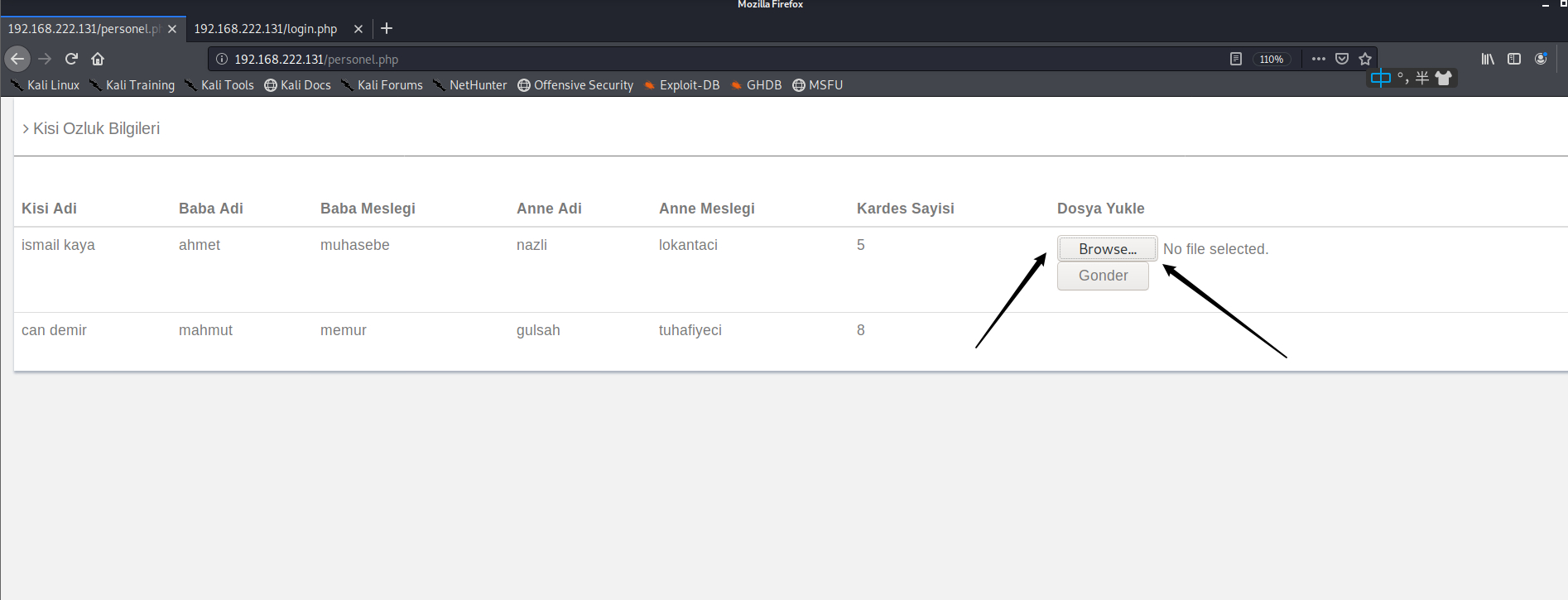Click the punctuation icon in IME toolbar
Viewport: 1568px width, 600px height.
(x=1402, y=78)
